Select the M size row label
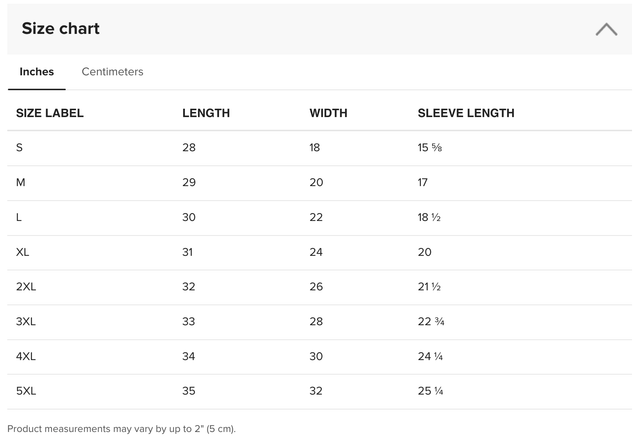 (x=21, y=183)
